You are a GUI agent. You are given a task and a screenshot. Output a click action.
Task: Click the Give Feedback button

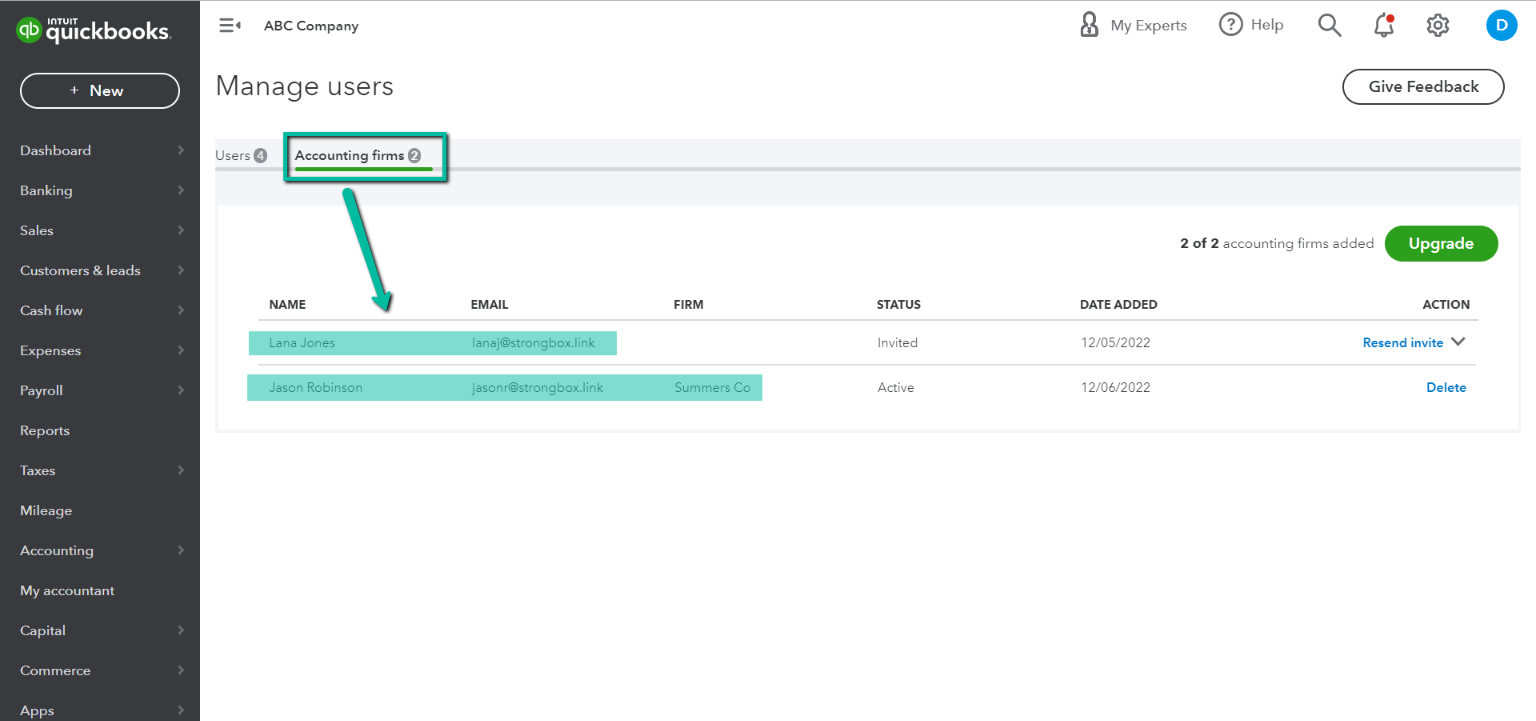(1423, 87)
